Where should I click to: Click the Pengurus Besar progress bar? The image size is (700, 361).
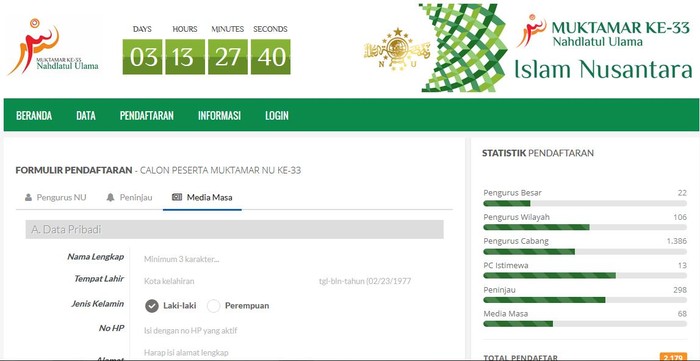click(x=585, y=203)
